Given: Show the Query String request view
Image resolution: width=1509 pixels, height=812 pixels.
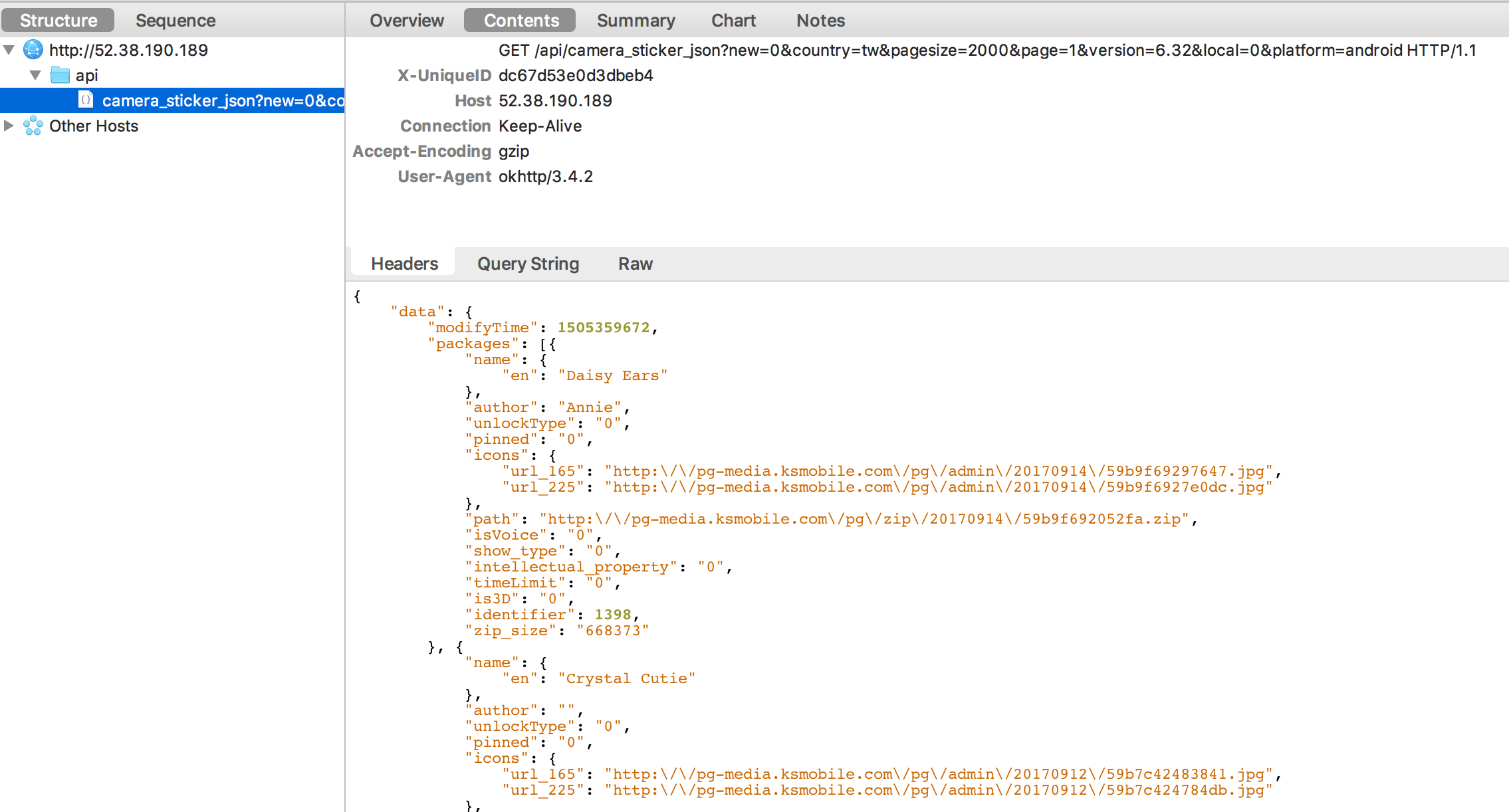Looking at the screenshot, I should tap(528, 264).
